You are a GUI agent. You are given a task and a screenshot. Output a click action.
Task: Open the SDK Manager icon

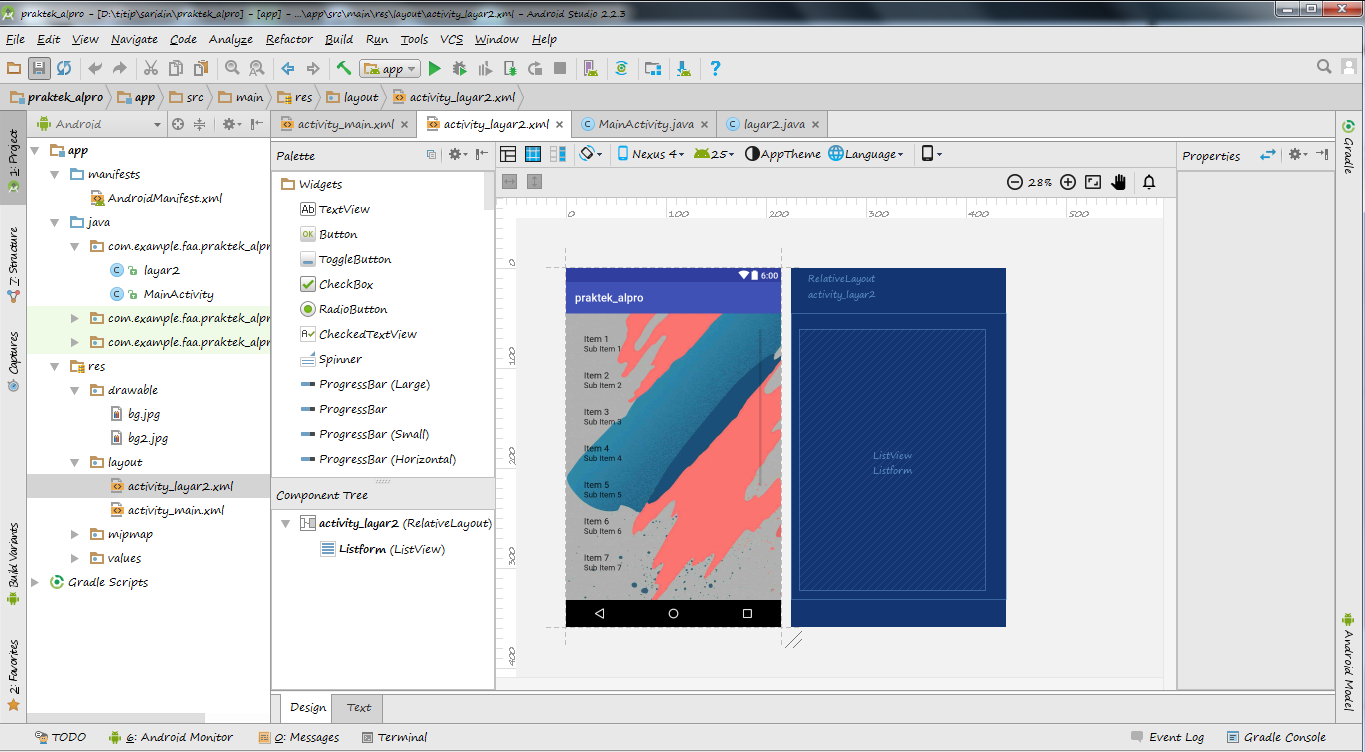683,69
